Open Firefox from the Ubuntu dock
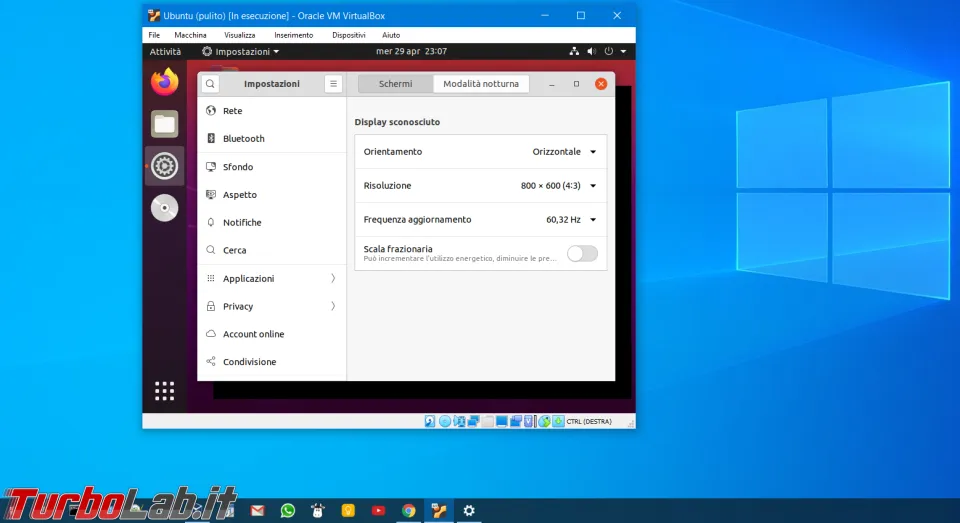 165,82
